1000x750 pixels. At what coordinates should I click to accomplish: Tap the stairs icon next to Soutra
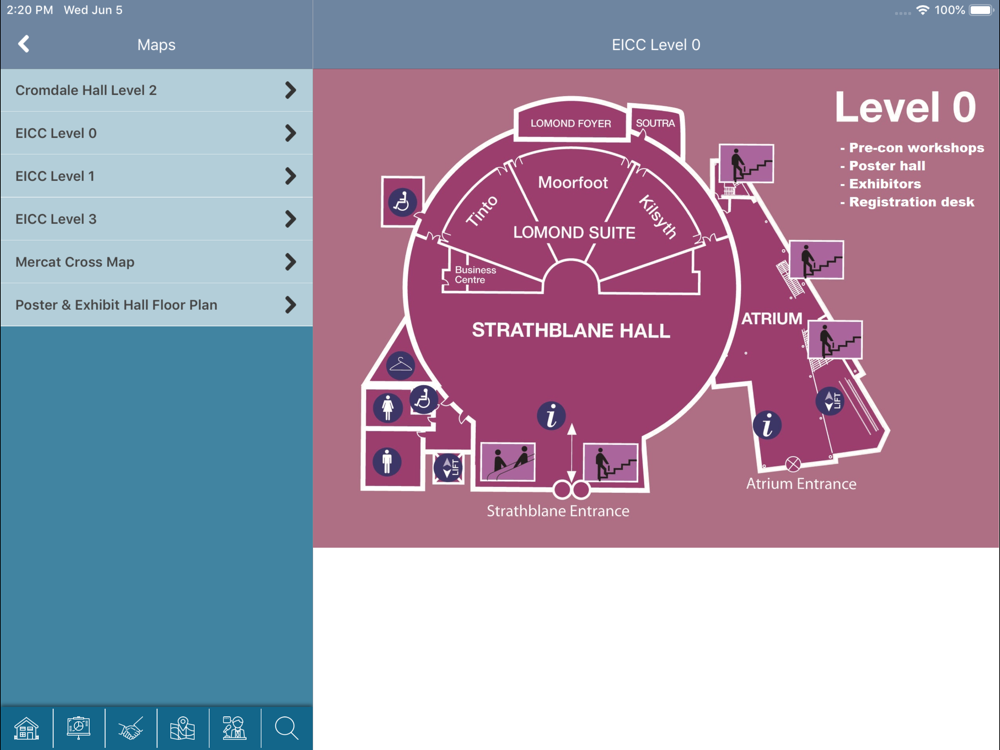pos(746,163)
